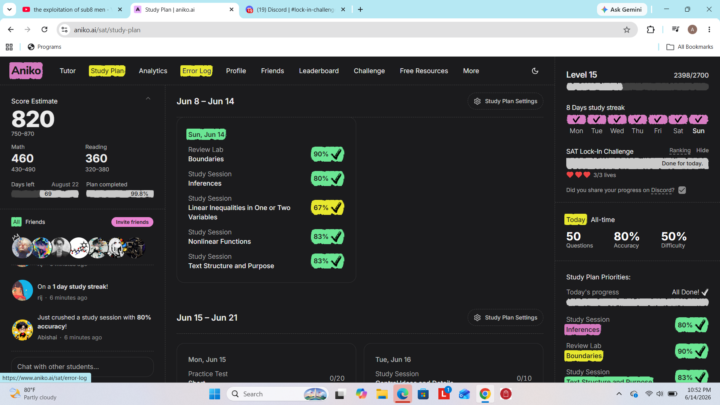This screenshot has width=720, height=405.
Task: Open File Explorer from taskbar
Action: (x=382, y=394)
